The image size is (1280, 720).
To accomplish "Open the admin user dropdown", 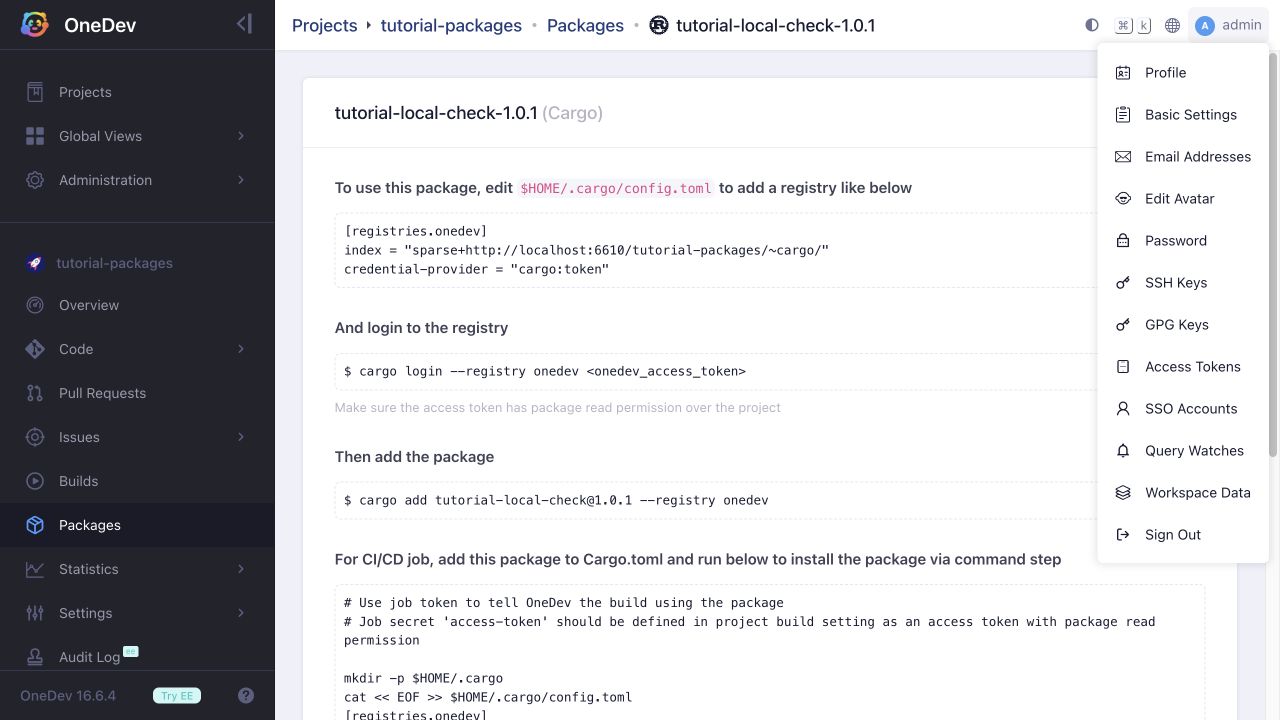I will coord(1228,25).
